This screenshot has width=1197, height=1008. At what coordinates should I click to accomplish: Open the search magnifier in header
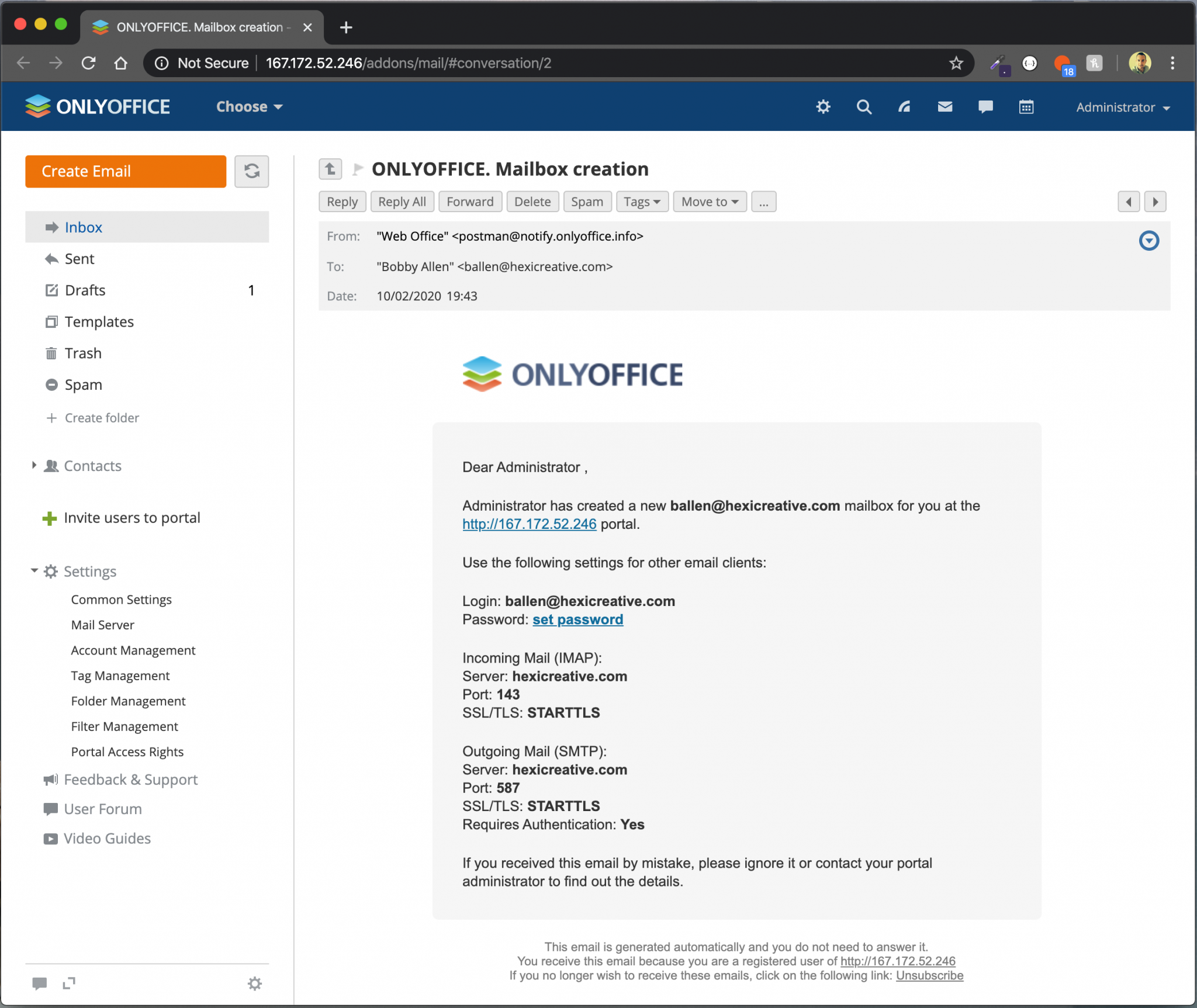click(x=864, y=107)
